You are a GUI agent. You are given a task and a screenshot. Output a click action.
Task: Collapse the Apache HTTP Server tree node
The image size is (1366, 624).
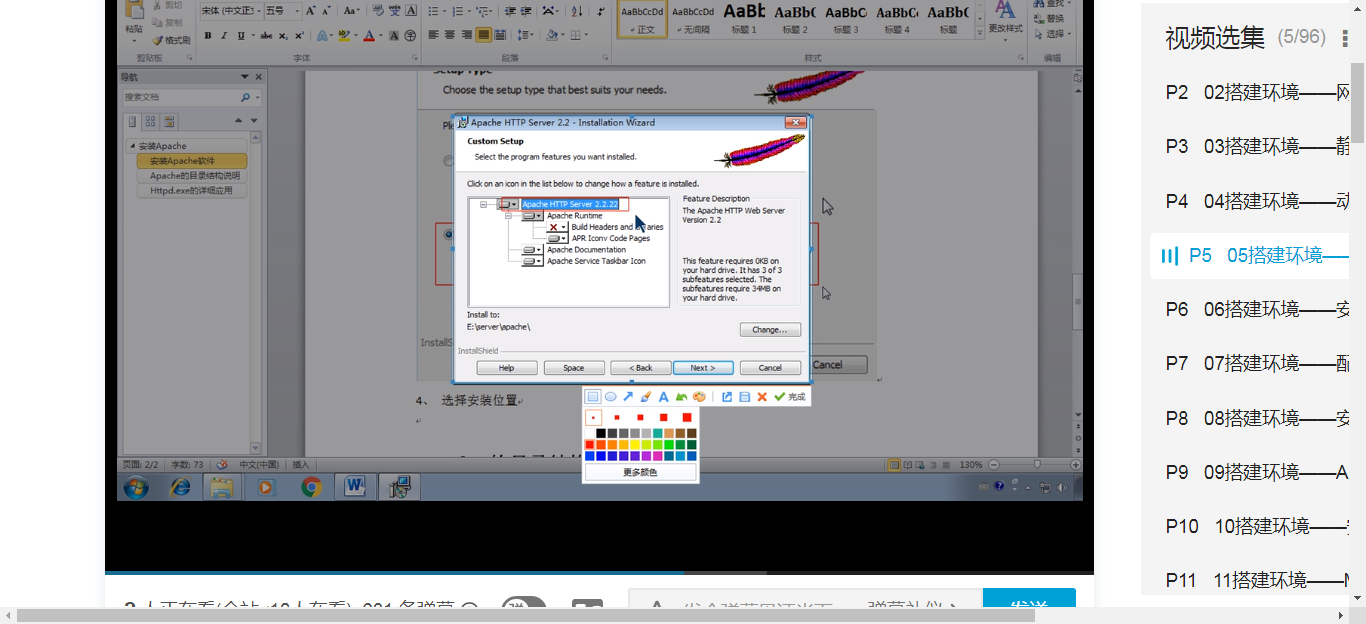coord(483,205)
